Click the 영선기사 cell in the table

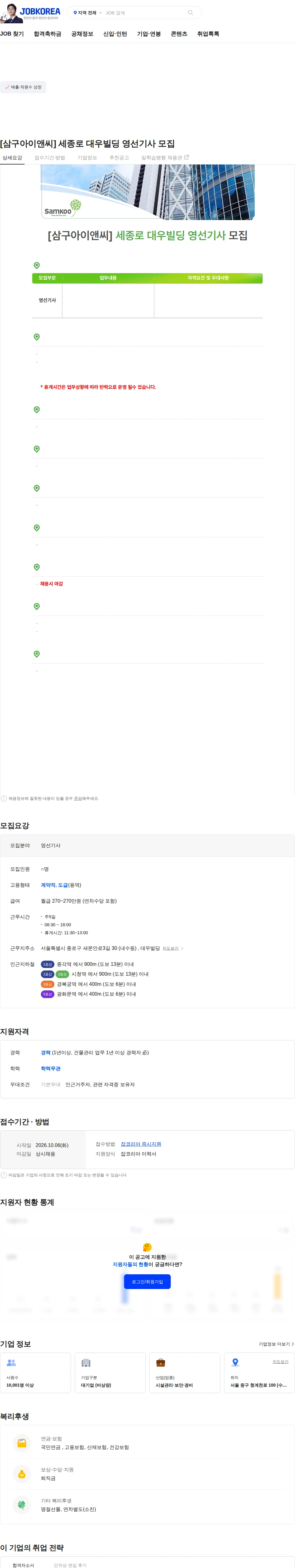[x=47, y=300]
